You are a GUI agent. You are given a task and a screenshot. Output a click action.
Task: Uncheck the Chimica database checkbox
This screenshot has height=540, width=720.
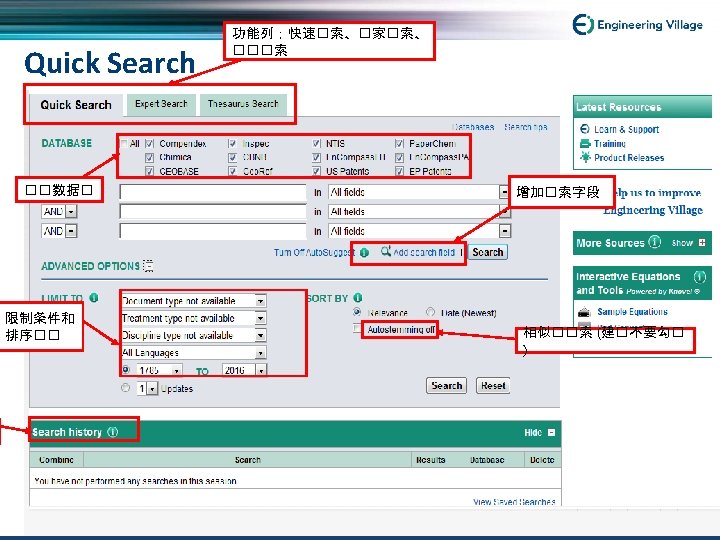pyautogui.click(x=149, y=158)
